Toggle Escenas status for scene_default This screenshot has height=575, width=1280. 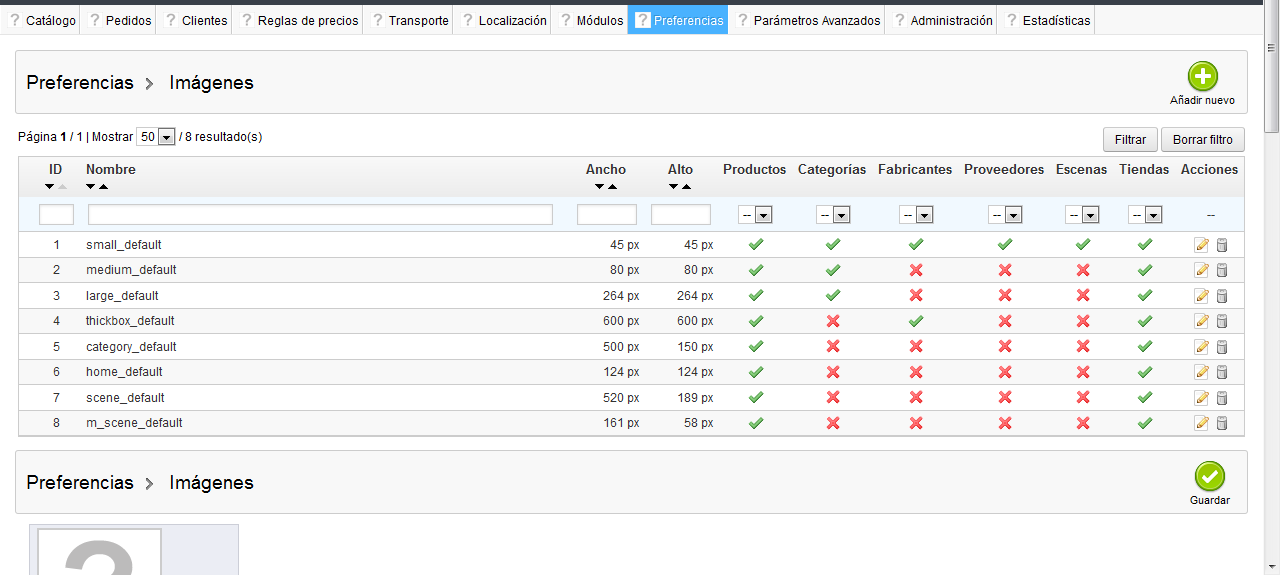(x=1082, y=398)
